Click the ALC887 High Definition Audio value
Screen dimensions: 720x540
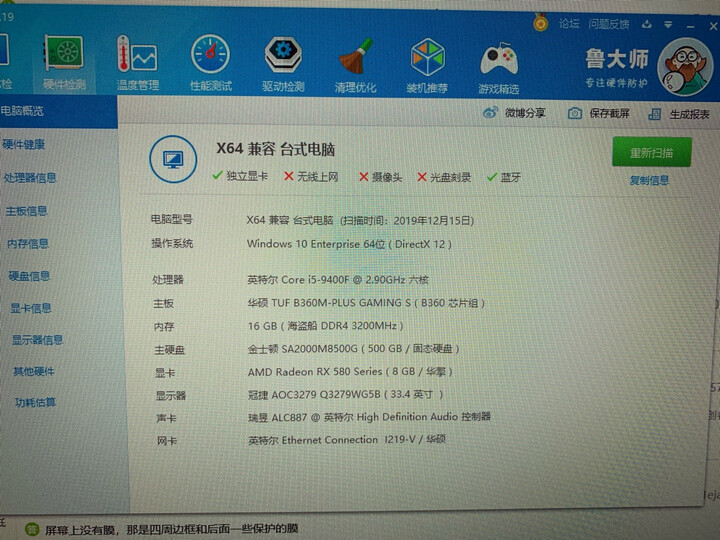pos(370,417)
